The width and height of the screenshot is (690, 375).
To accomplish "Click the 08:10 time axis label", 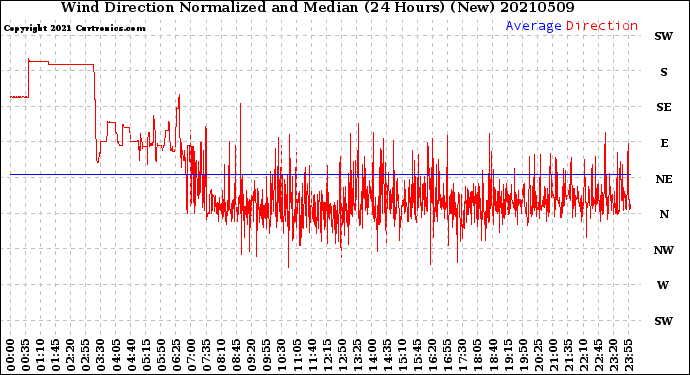I will click(221, 355).
